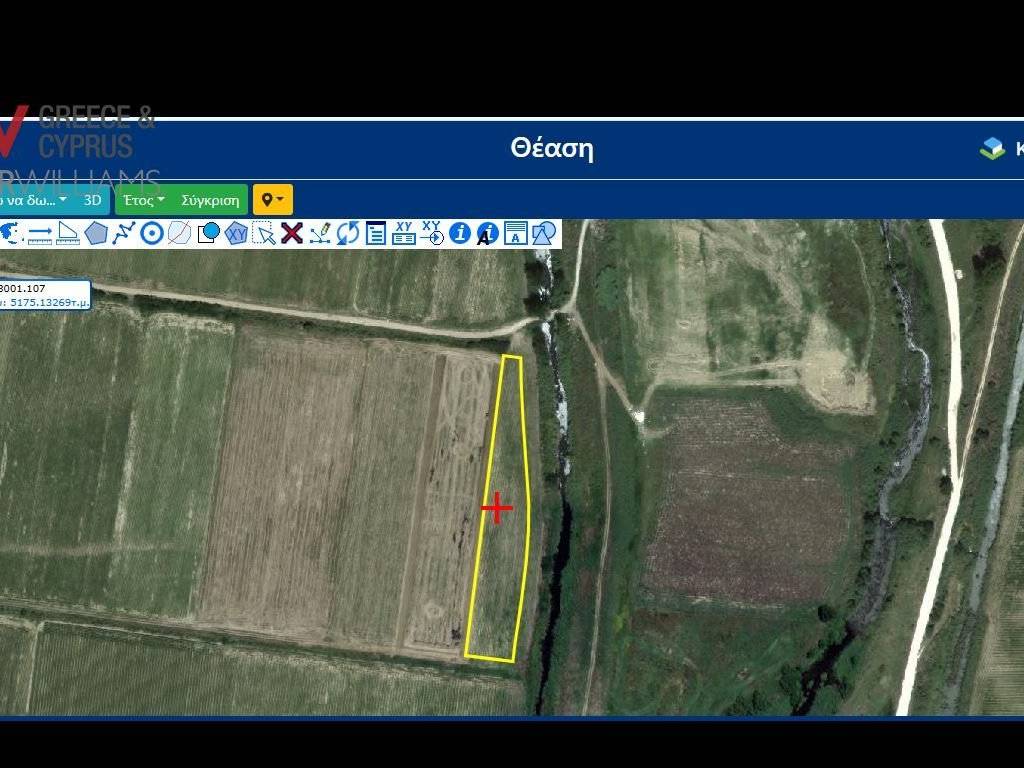Select the area measurement triangle tool
Screen dimensions: 1024x768
click(x=68, y=234)
